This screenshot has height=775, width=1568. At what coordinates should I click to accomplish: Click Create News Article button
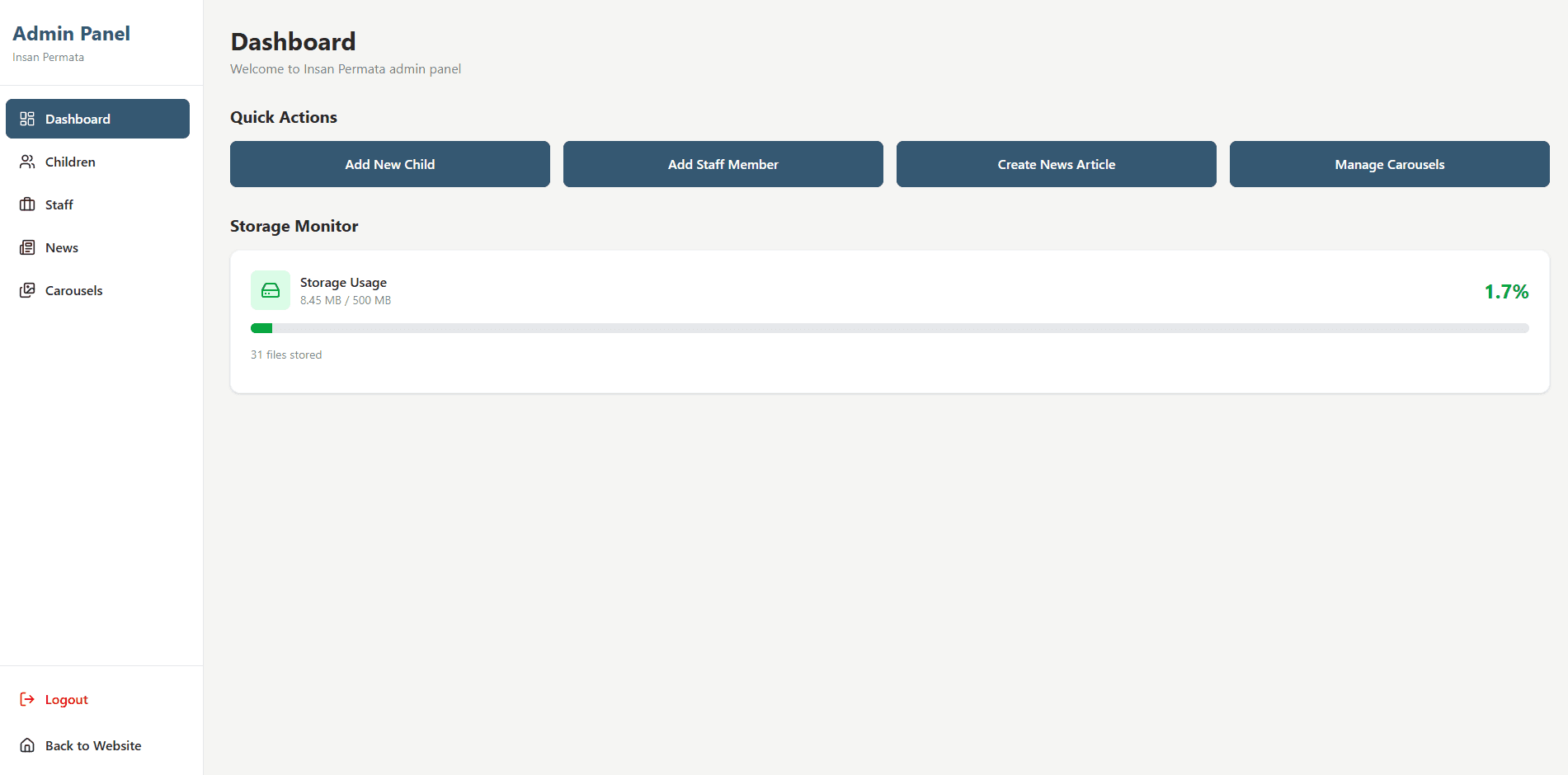point(1056,164)
